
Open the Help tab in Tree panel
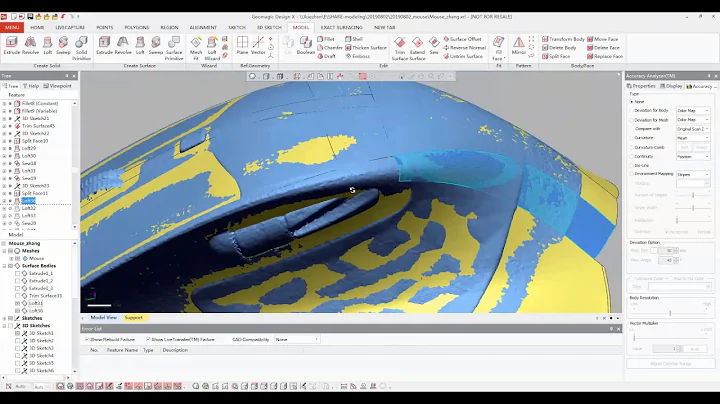click(x=31, y=86)
